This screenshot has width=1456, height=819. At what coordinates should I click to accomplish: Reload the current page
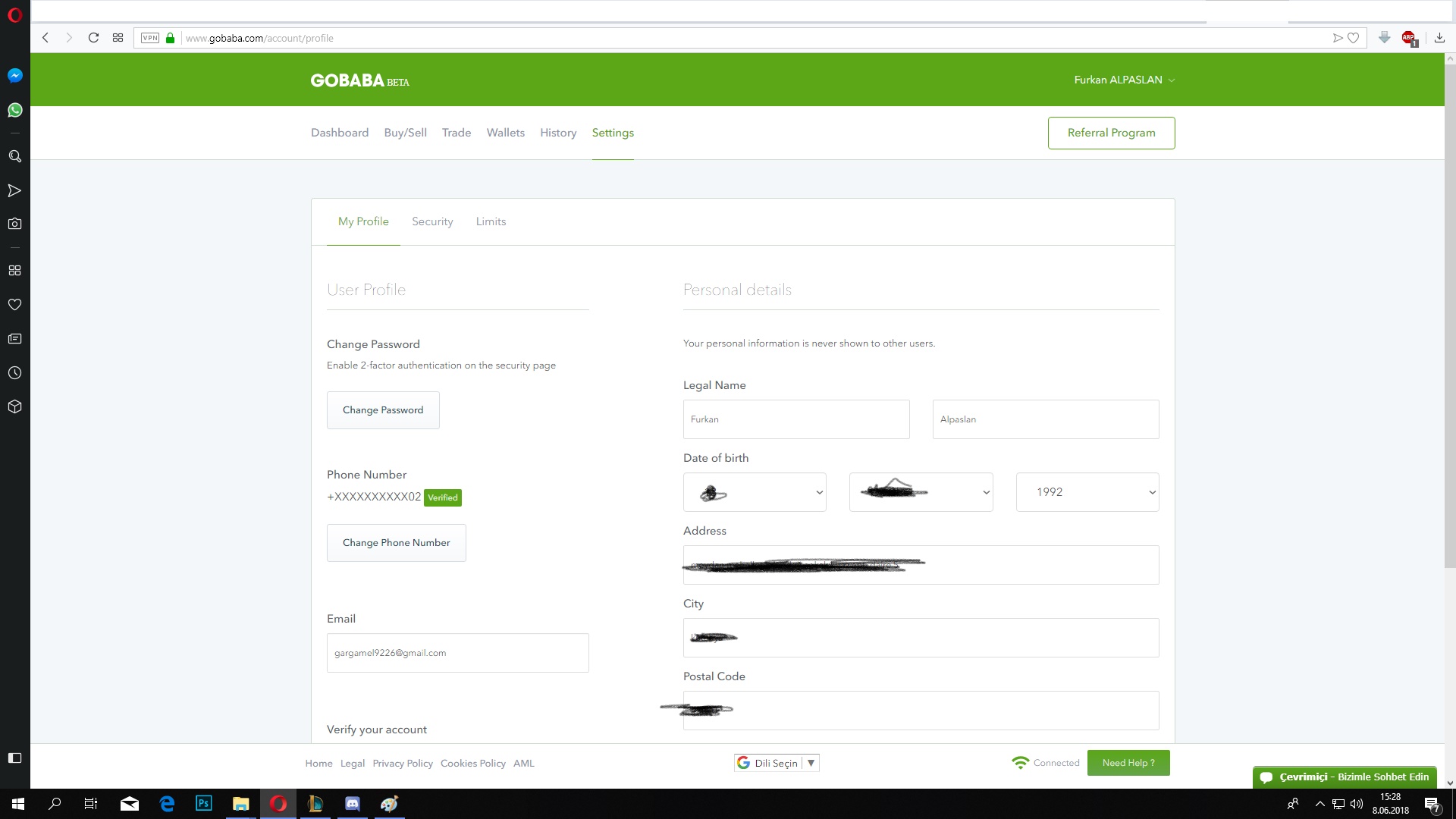93,38
